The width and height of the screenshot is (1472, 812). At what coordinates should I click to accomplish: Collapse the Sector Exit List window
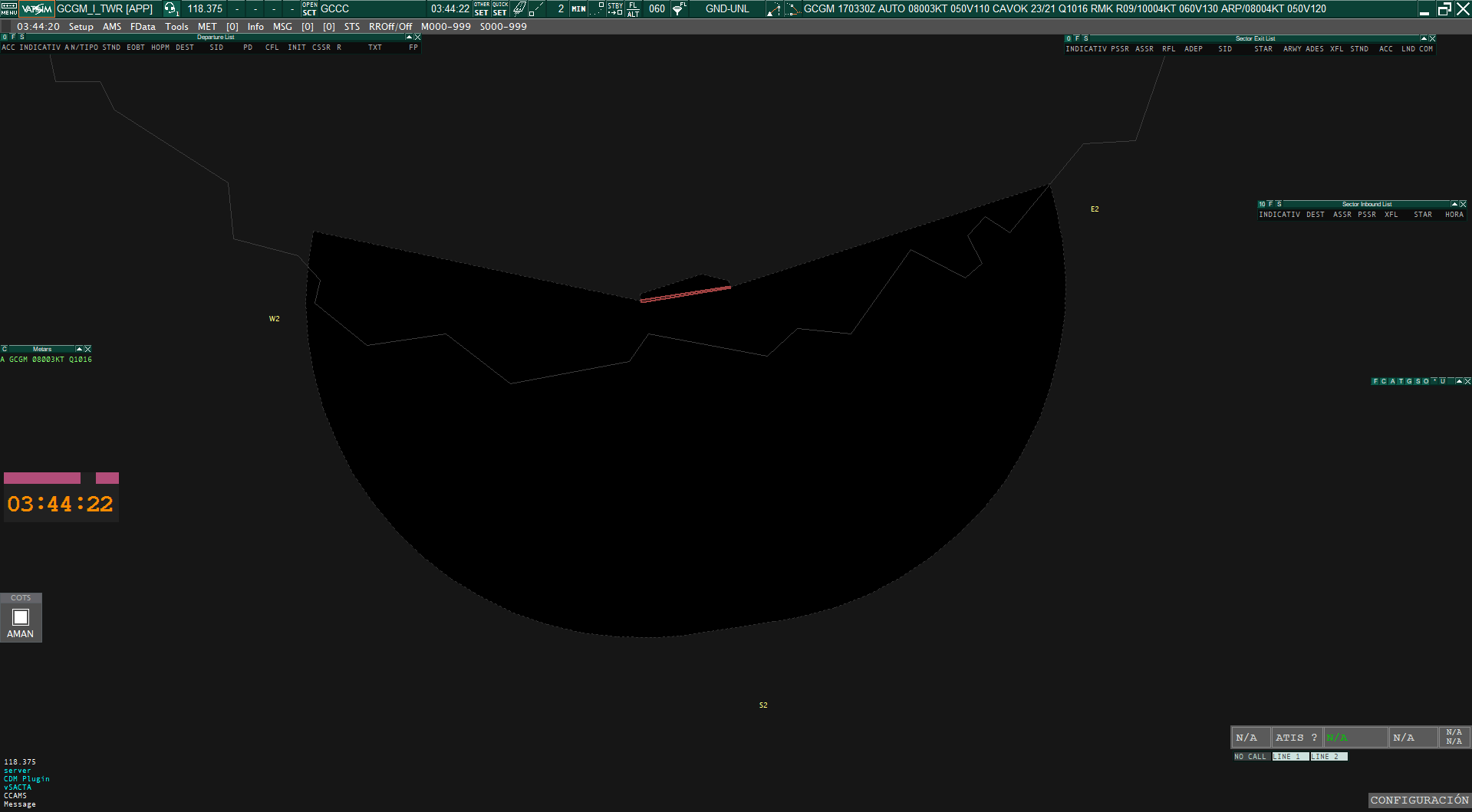(1424, 38)
